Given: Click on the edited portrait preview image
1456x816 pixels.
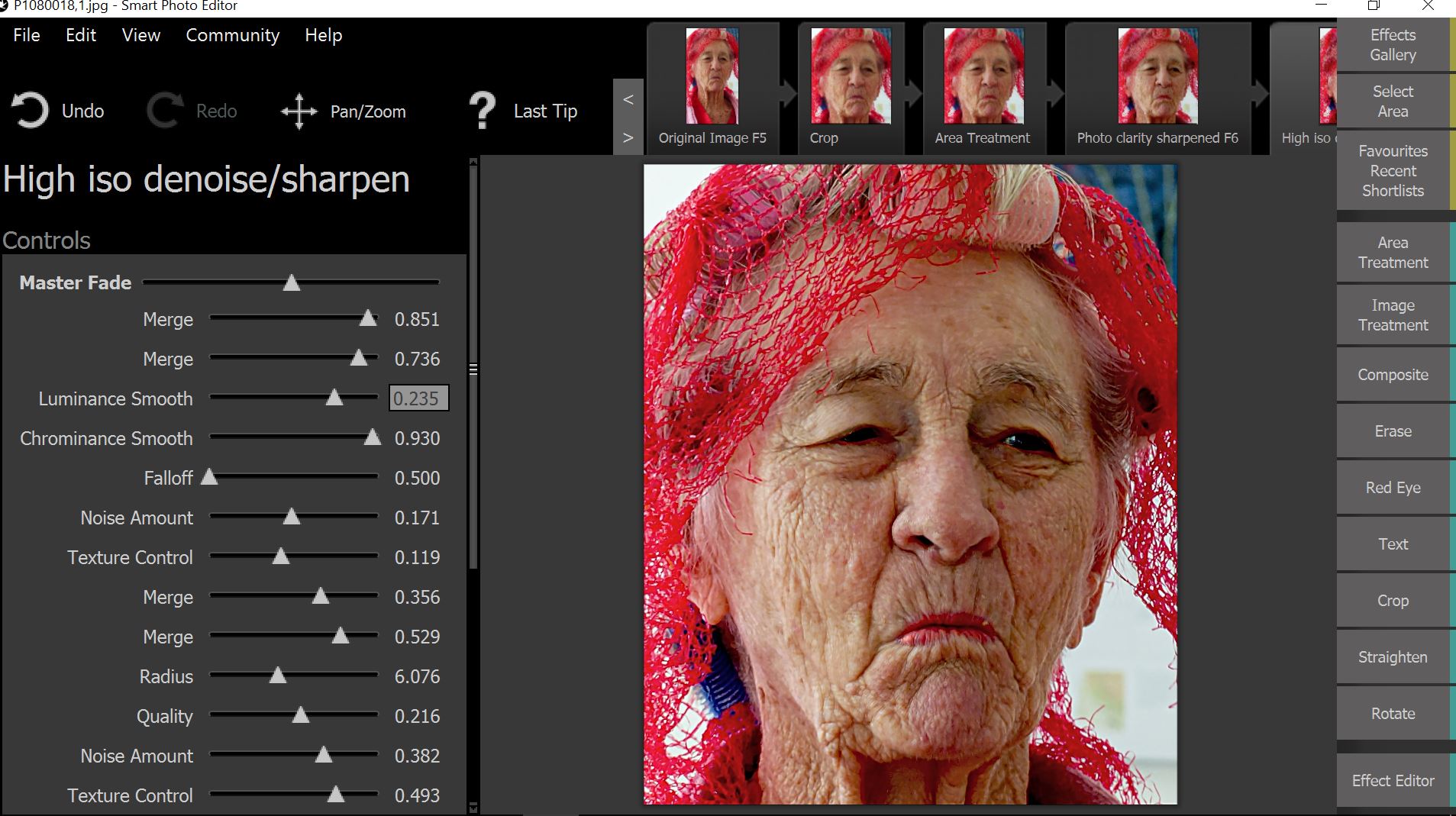Looking at the screenshot, I should (910, 484).
